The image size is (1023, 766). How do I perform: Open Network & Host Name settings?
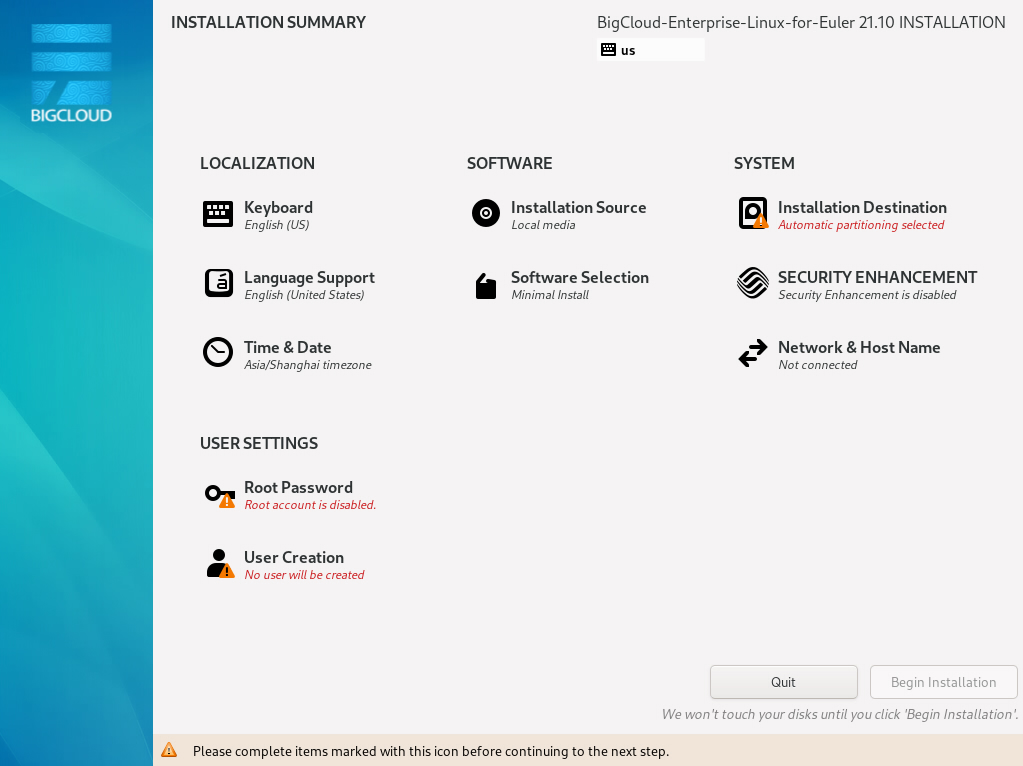tap(859, 347)
